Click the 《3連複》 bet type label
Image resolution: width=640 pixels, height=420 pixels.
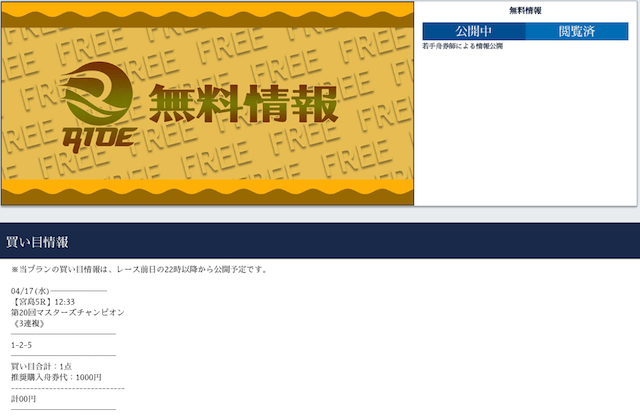(x=29, y=324)
